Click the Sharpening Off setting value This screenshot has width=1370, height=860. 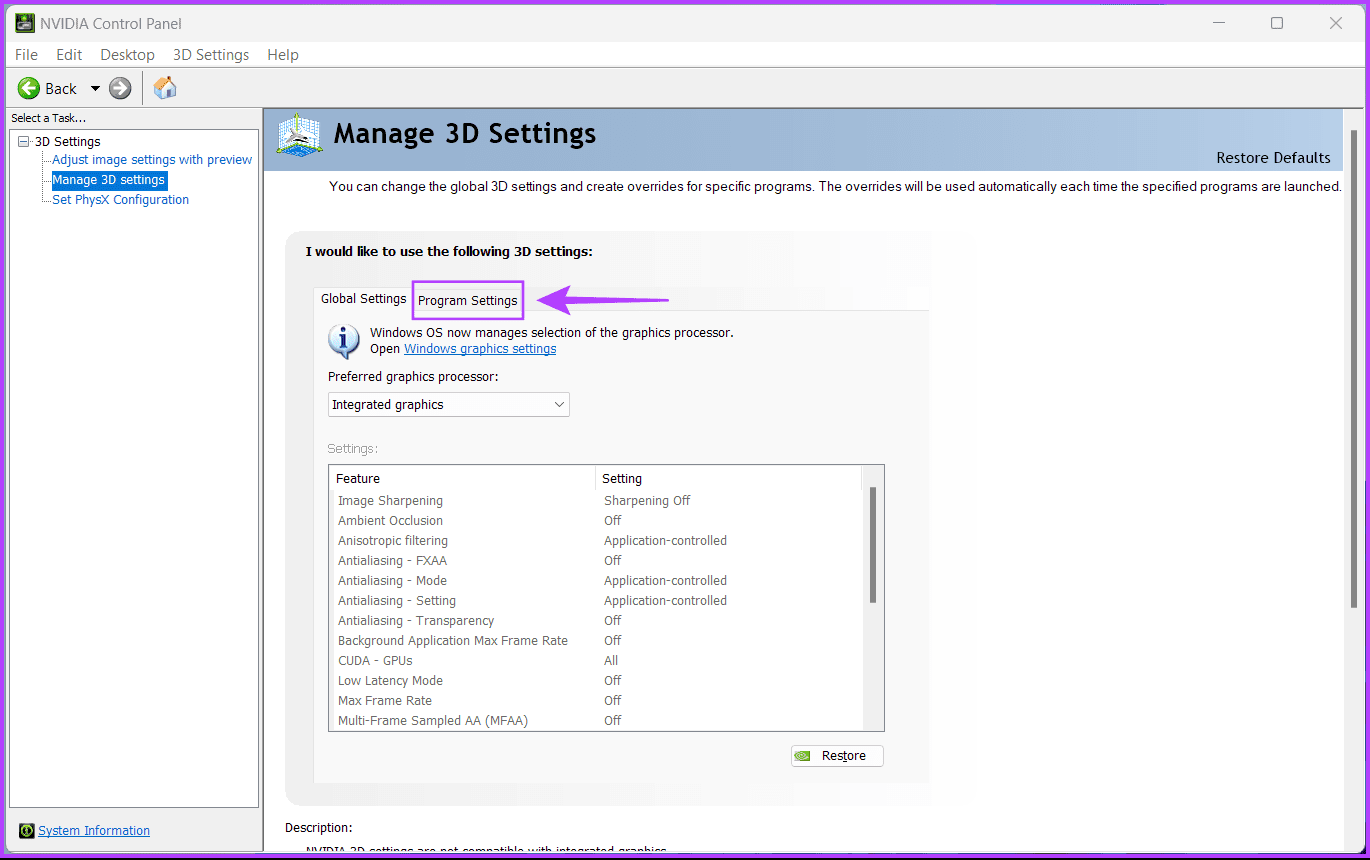pos(647,501)
